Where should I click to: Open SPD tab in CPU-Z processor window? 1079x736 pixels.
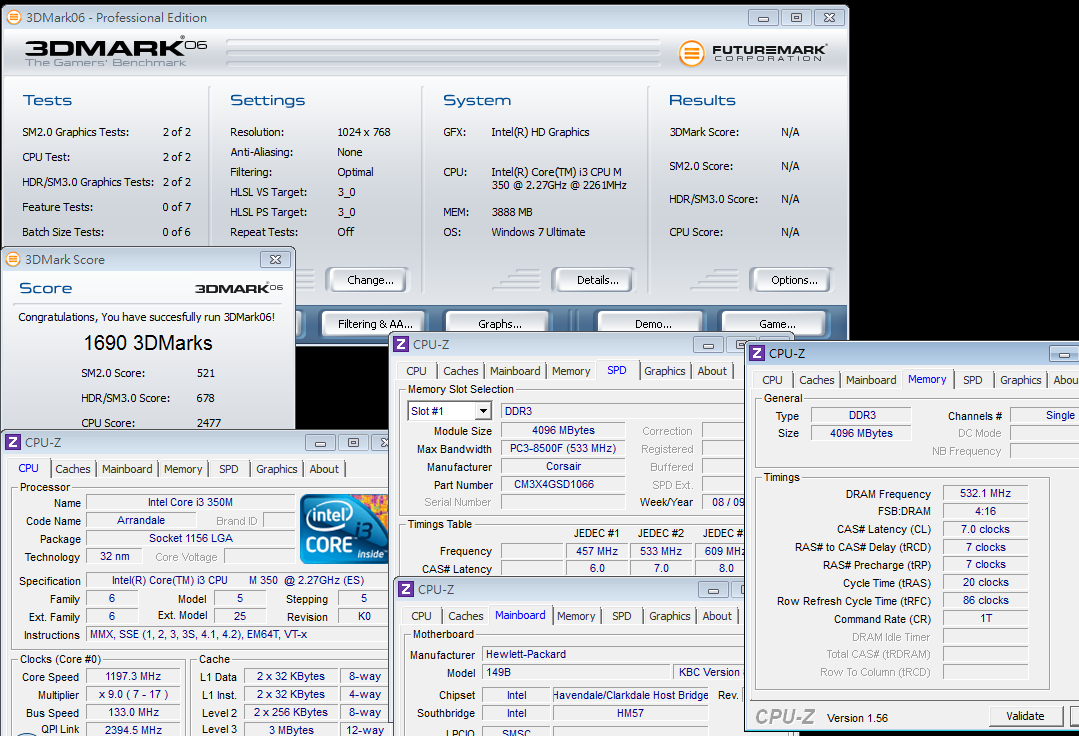coord(228,469)
